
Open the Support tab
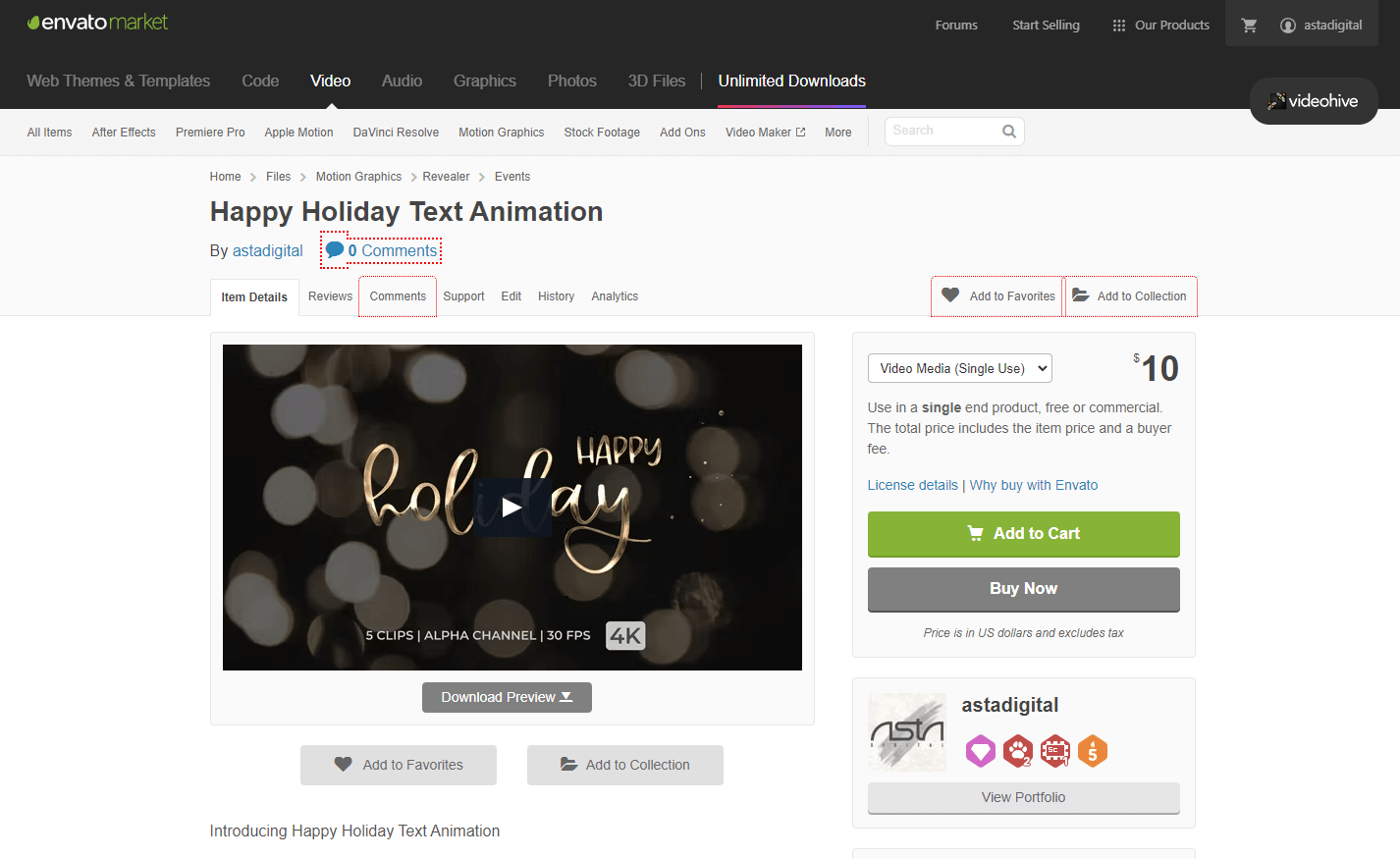463,296
